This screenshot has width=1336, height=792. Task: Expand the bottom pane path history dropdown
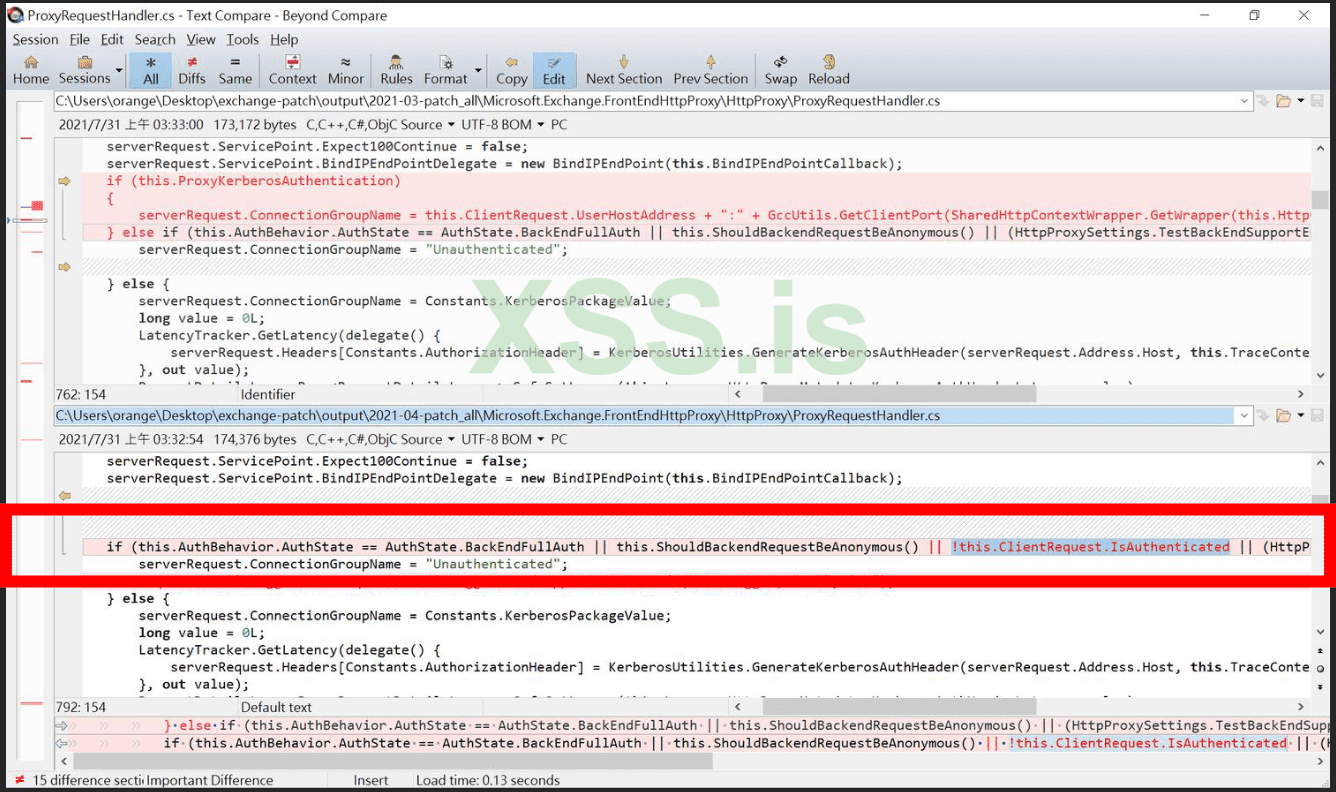1245,416
